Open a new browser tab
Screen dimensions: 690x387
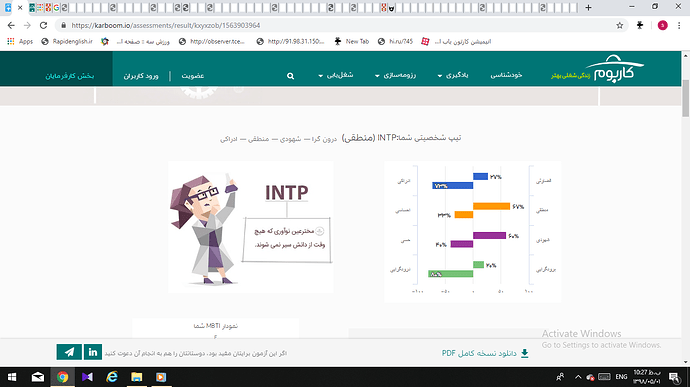click(x=588, y=7)
